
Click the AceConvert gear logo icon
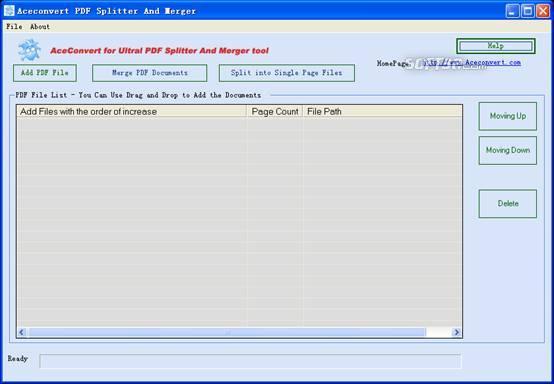tap(29, 50)
